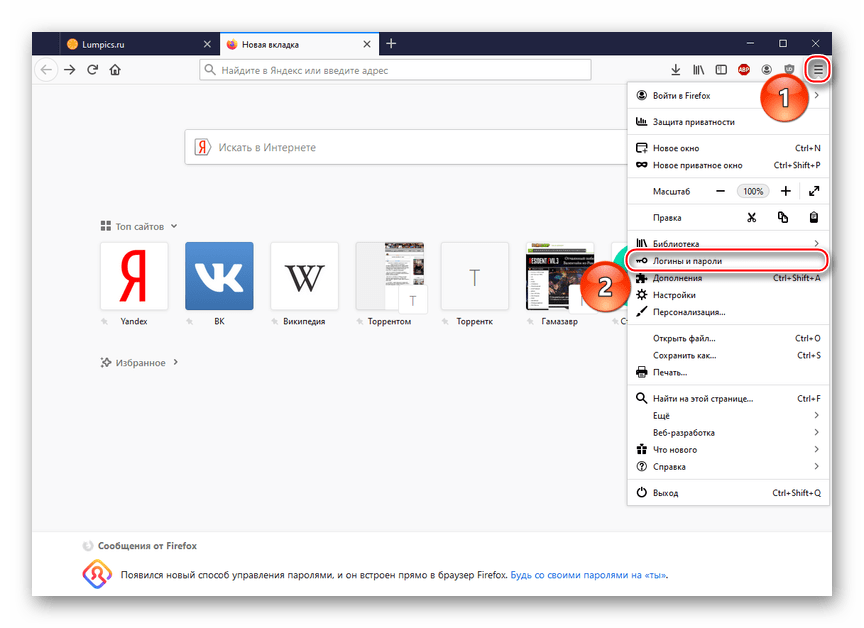Click the Downloads arrow icon in toolbar

[676, 70]
